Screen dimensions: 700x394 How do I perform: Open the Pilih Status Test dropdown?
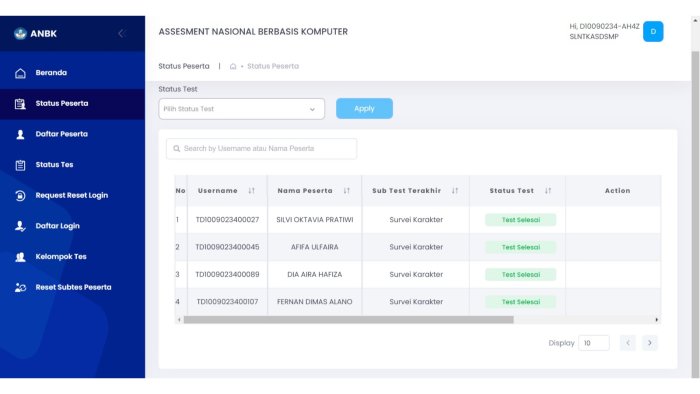click(x=242, y=109)
